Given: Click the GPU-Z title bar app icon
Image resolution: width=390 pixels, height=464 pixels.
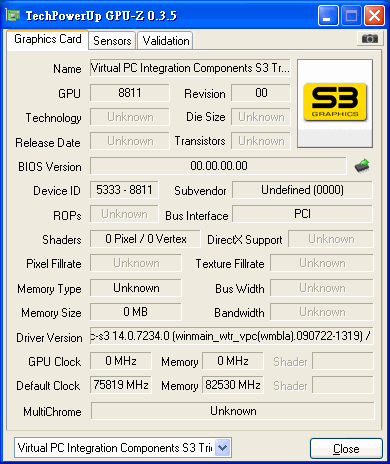Looking at the screenshot, I should [13, 15].
